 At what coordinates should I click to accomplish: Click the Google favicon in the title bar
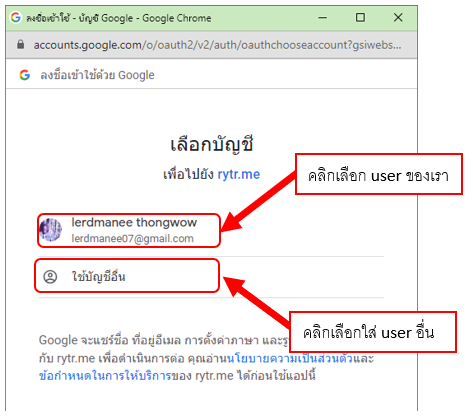15,17
